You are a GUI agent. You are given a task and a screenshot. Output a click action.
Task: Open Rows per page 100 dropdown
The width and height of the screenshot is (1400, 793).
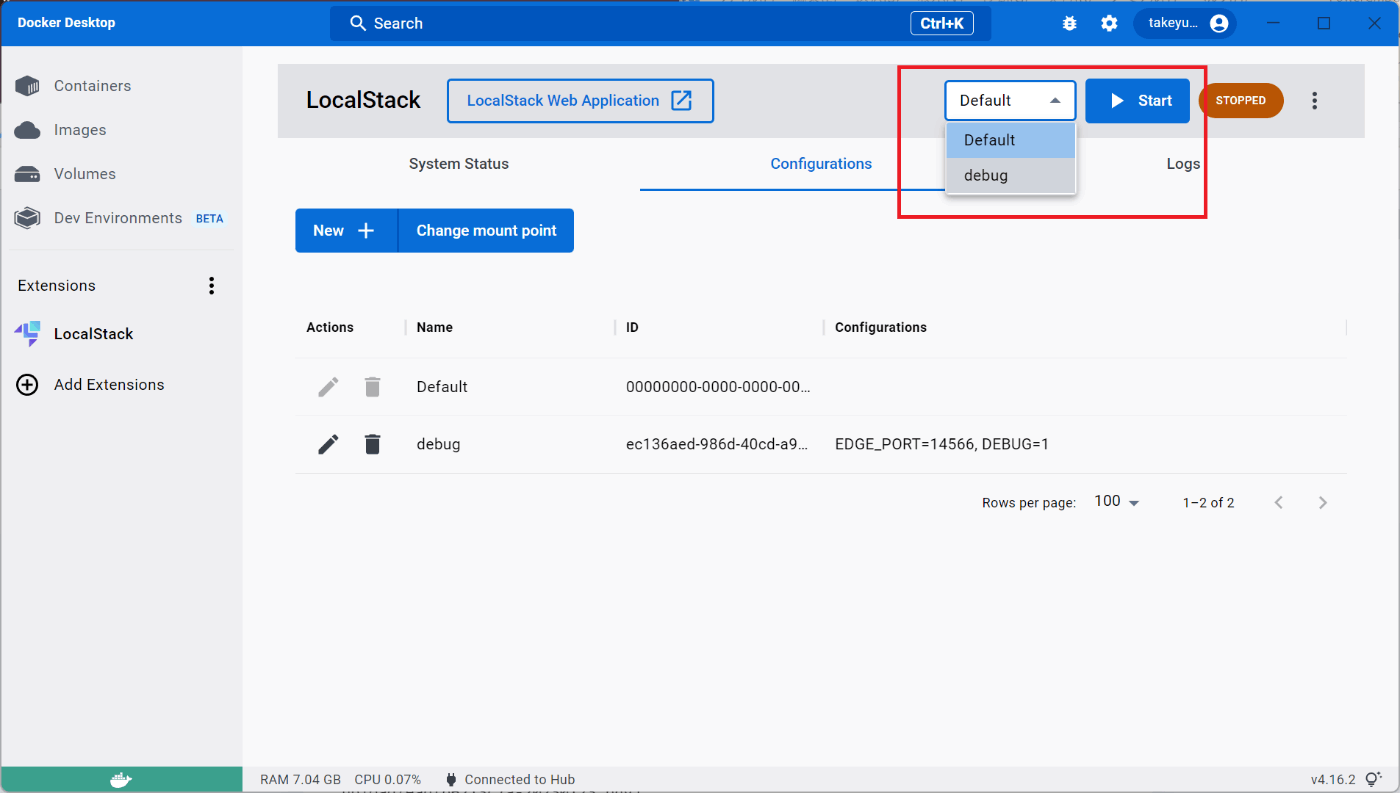[1117, 502]
